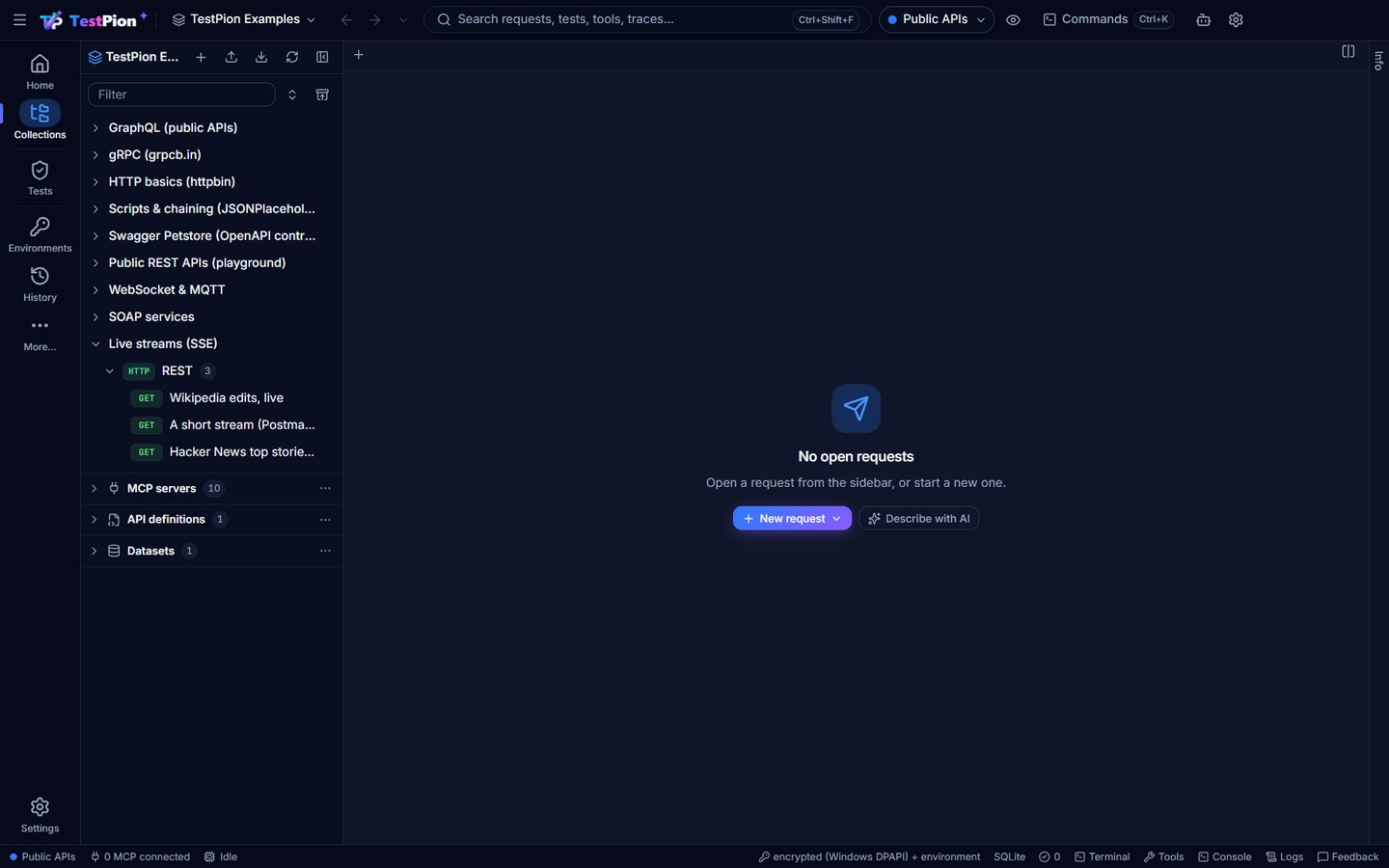Add a new item to the collection

[201, 57]
